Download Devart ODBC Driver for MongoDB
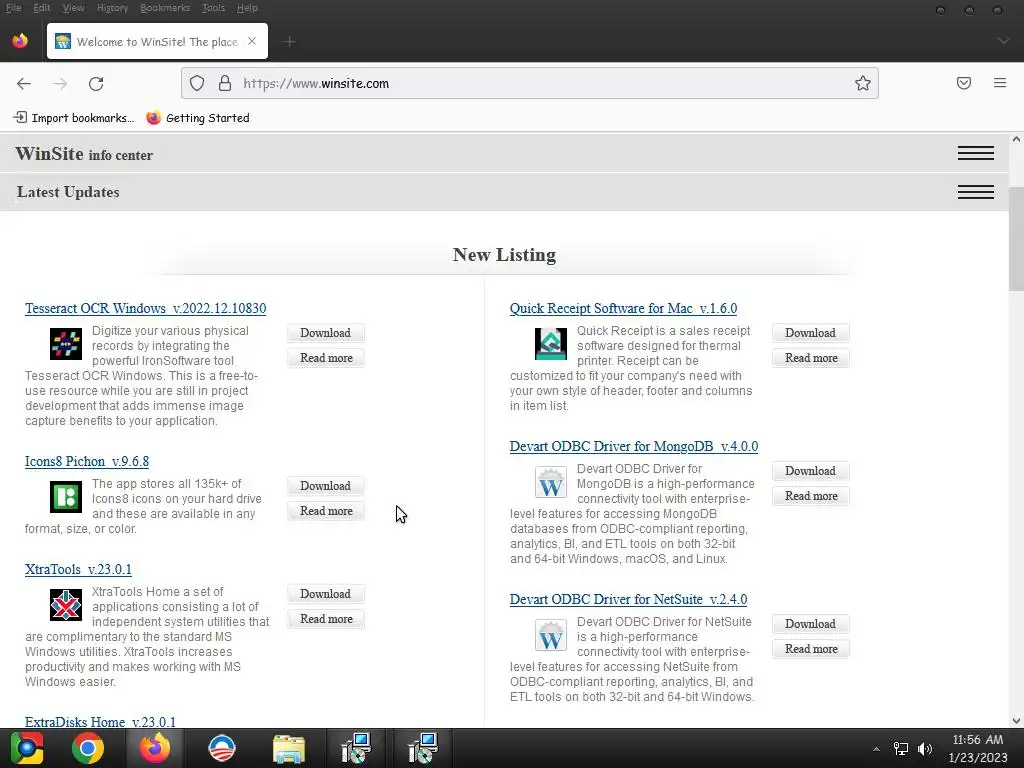 (x=810, y=471)
